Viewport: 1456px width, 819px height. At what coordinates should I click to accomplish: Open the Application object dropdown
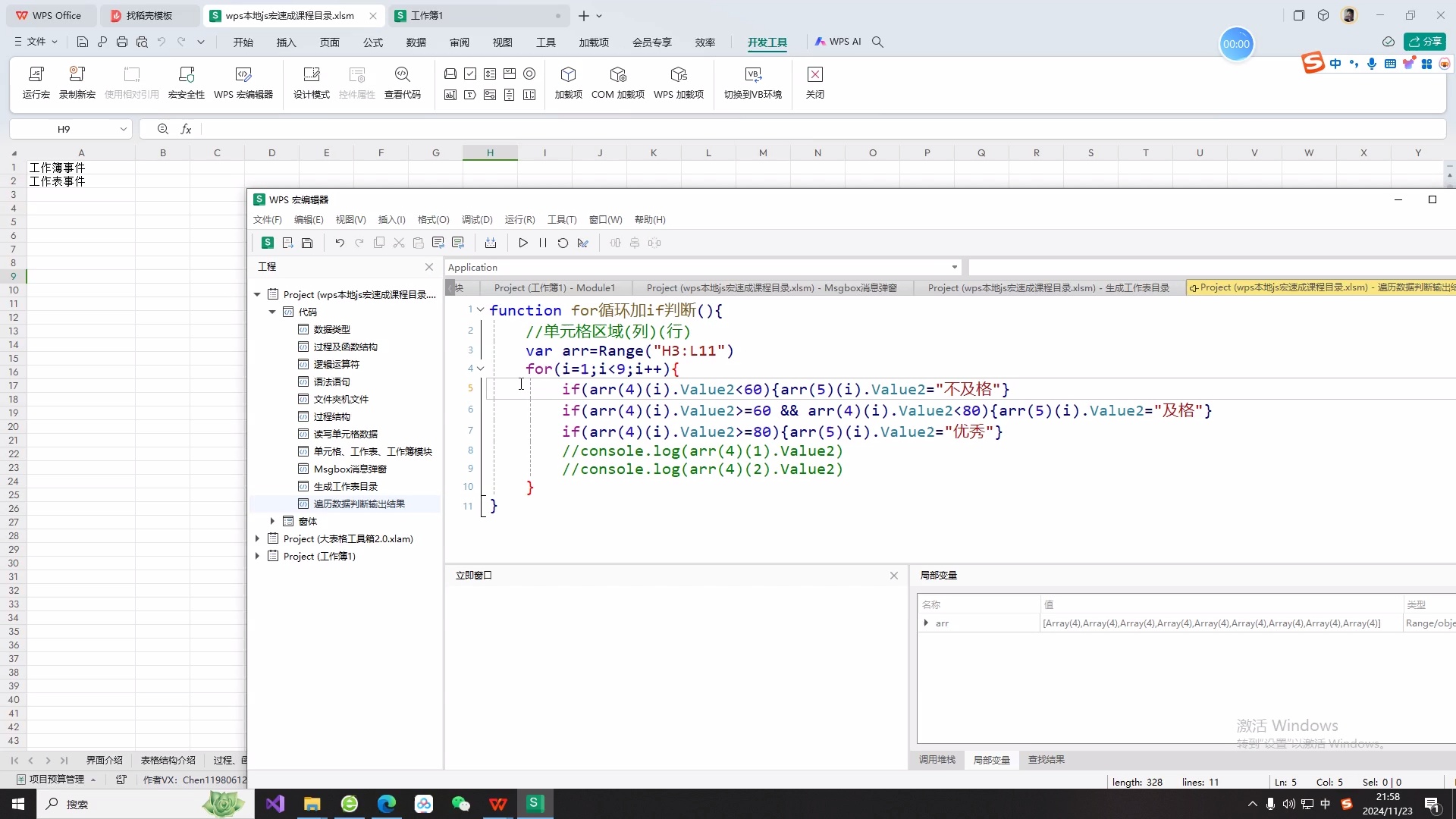click(954, 267)
